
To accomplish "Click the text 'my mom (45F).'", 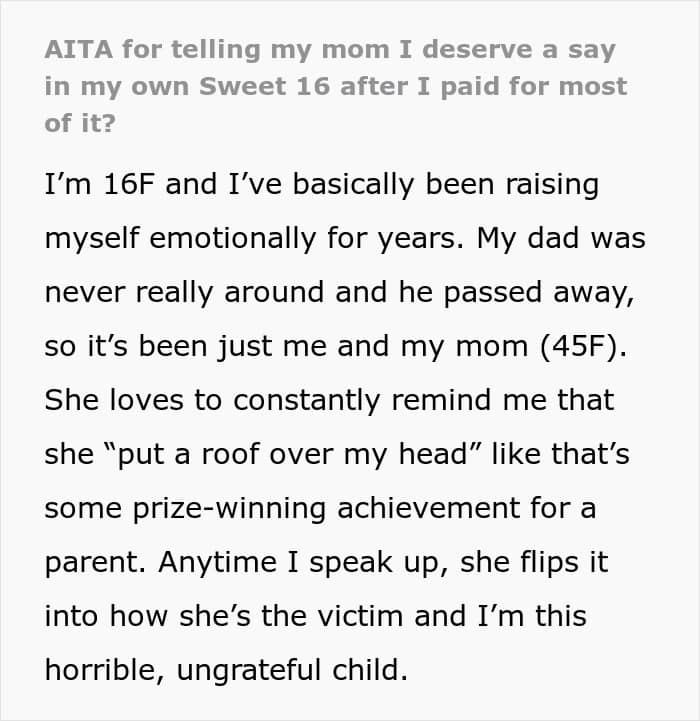I will click(x=513, y=346).
